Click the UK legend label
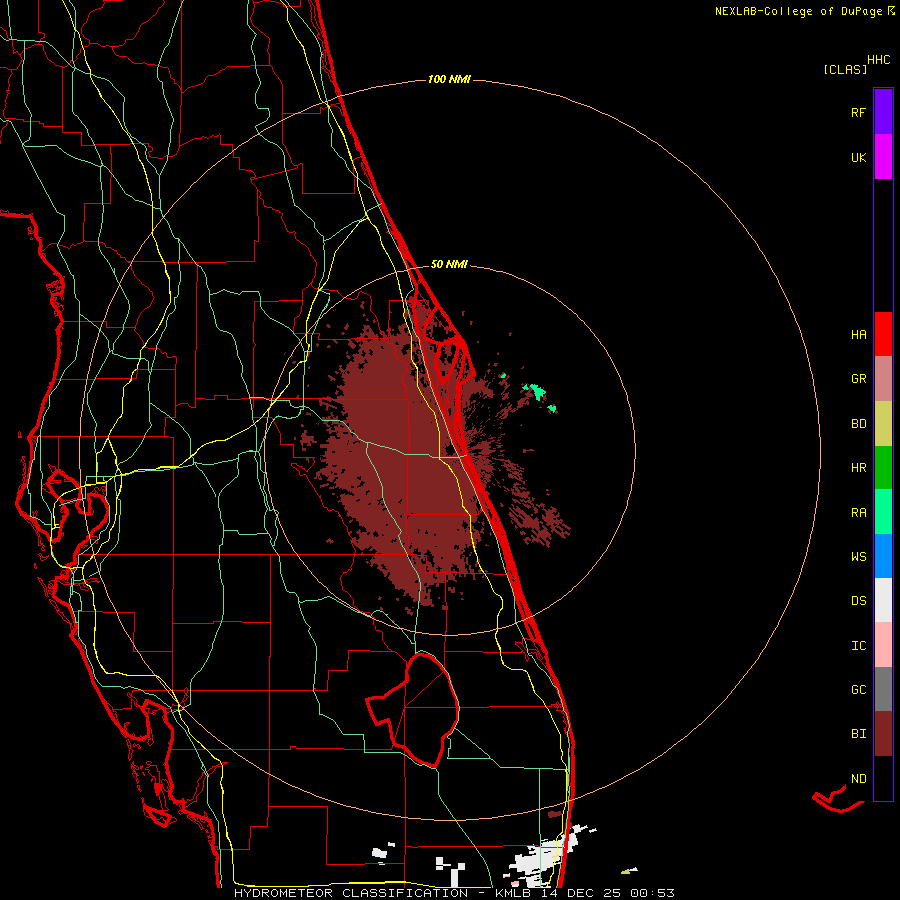900x900 pixels. [x=858, y=157]
